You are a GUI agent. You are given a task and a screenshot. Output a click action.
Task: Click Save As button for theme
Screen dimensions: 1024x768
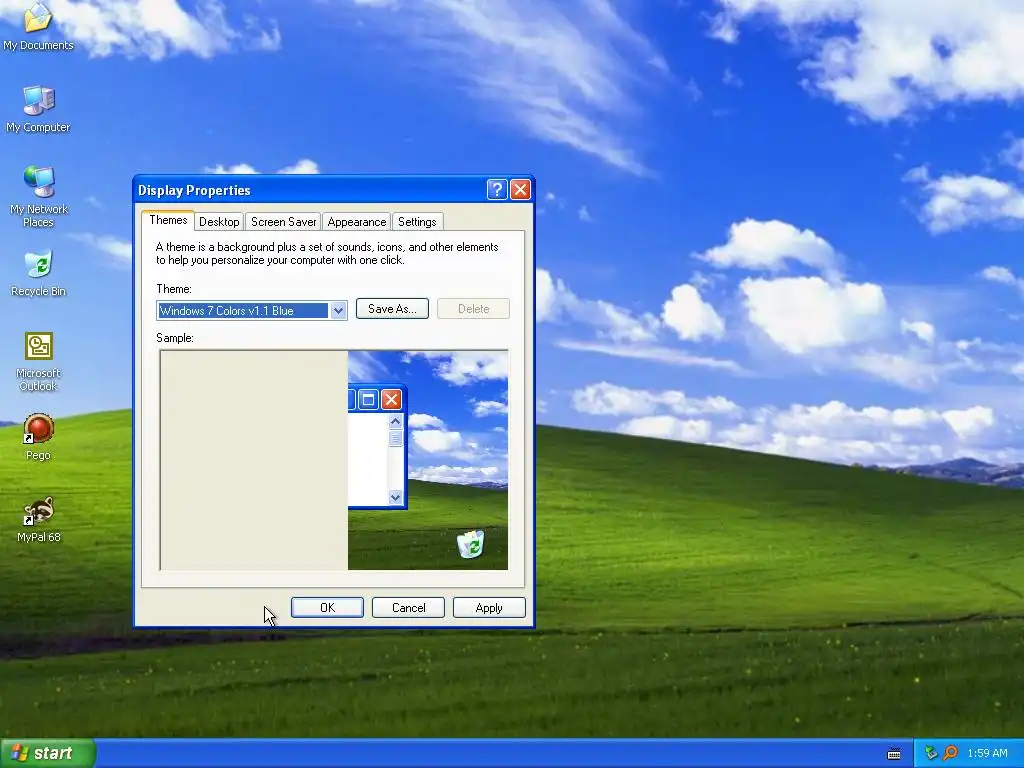[392, 309]
